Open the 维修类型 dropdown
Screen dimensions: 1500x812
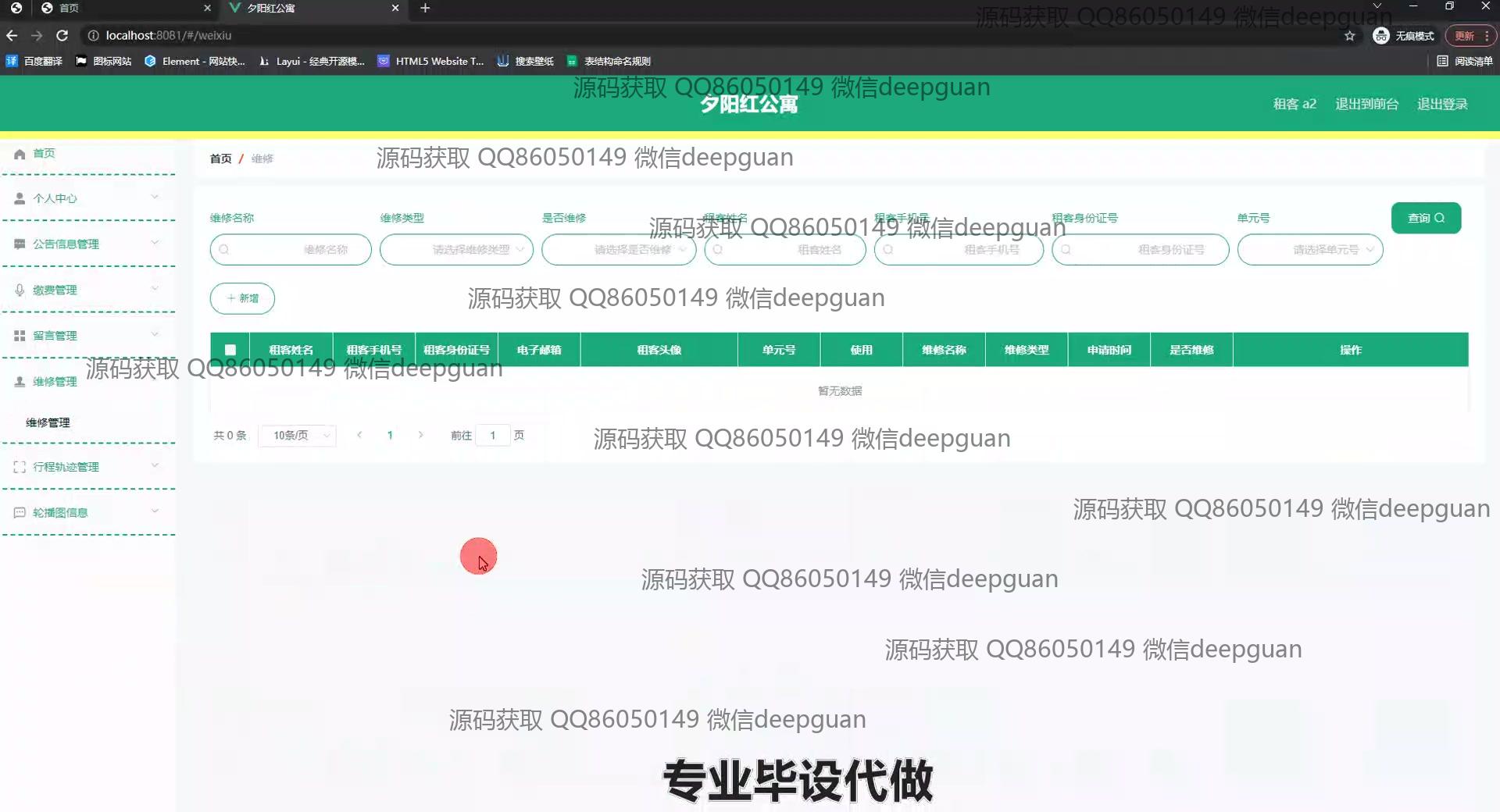click(456, 250)
